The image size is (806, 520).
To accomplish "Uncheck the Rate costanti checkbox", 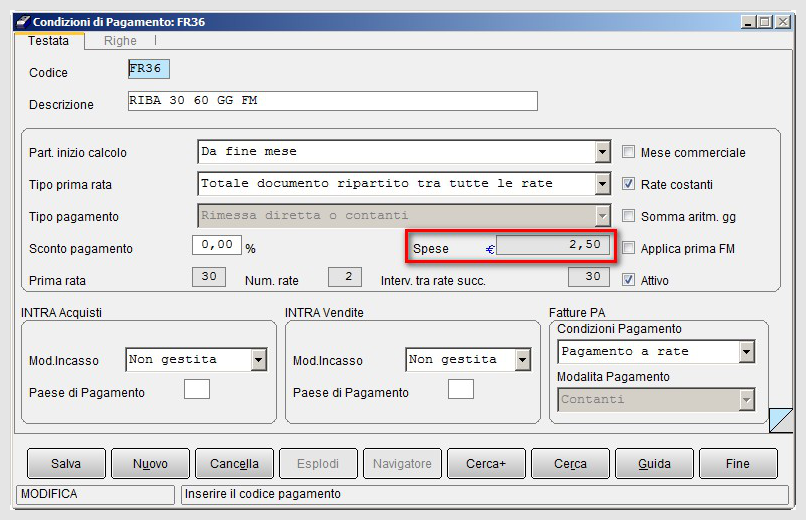I will (628, 183).
